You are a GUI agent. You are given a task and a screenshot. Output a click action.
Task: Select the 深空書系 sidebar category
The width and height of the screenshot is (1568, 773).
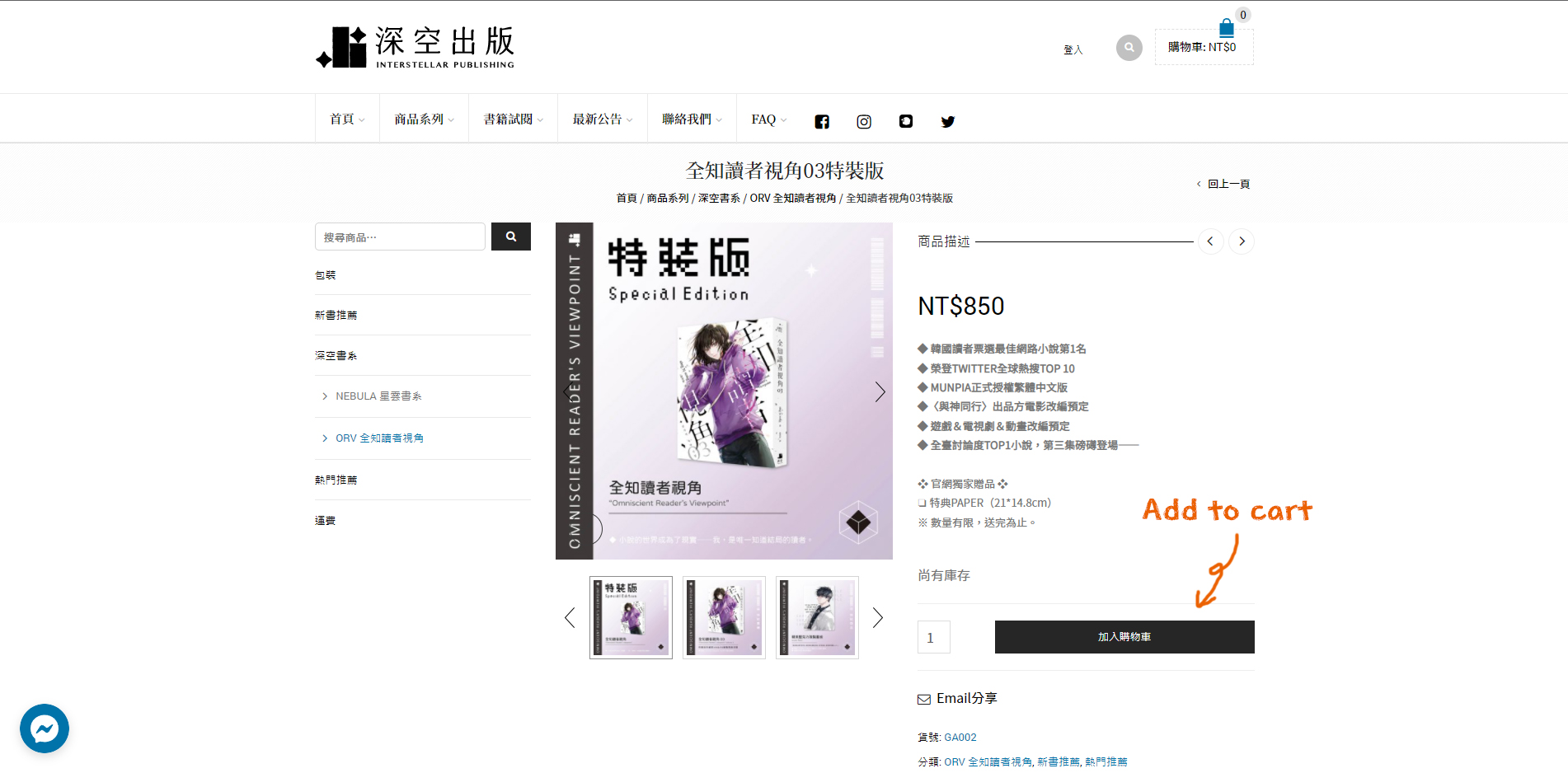(x=336, y=355)
